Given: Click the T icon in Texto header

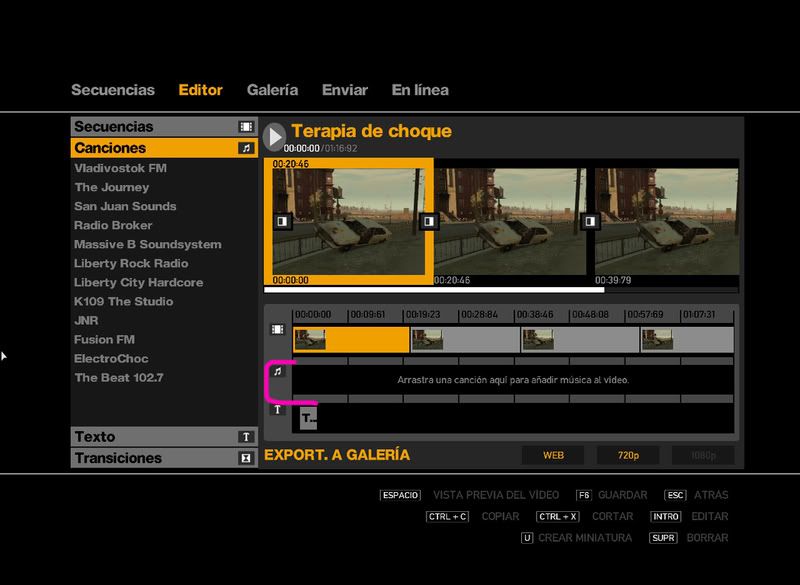Looking at the screenshot, I should pos(246,437).
